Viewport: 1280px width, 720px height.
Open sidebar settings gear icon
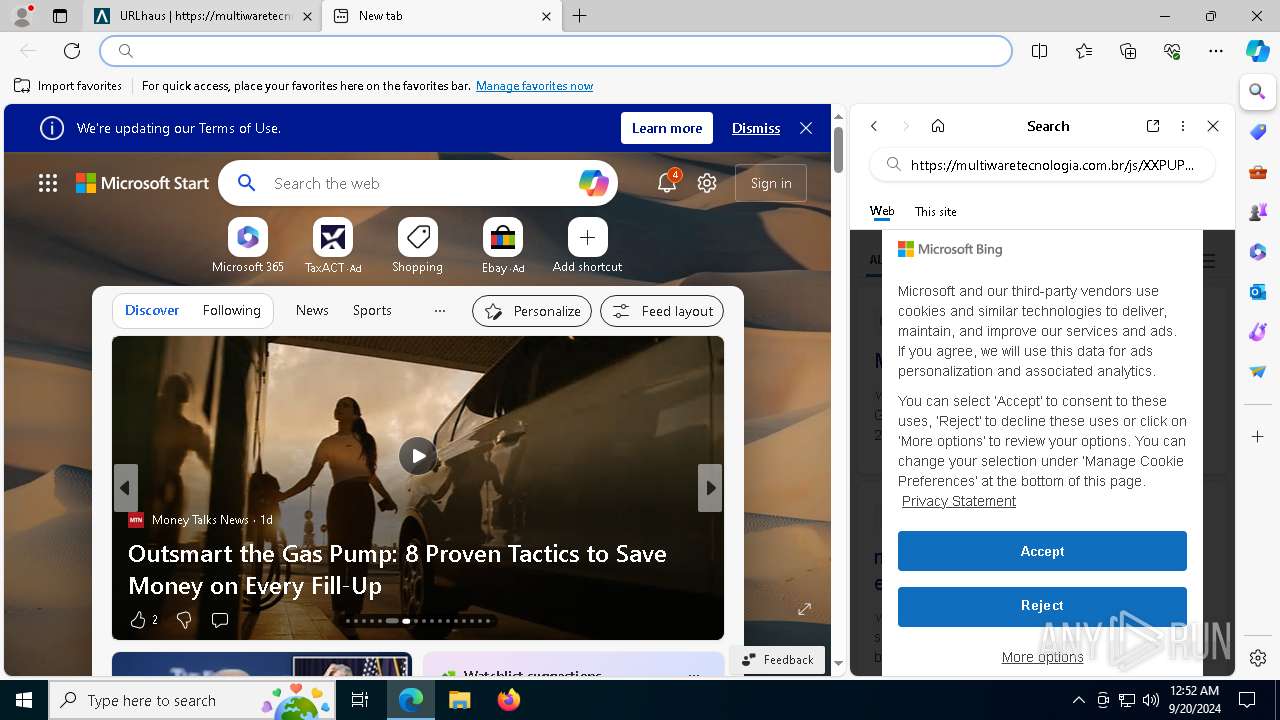click(1258, 658)
